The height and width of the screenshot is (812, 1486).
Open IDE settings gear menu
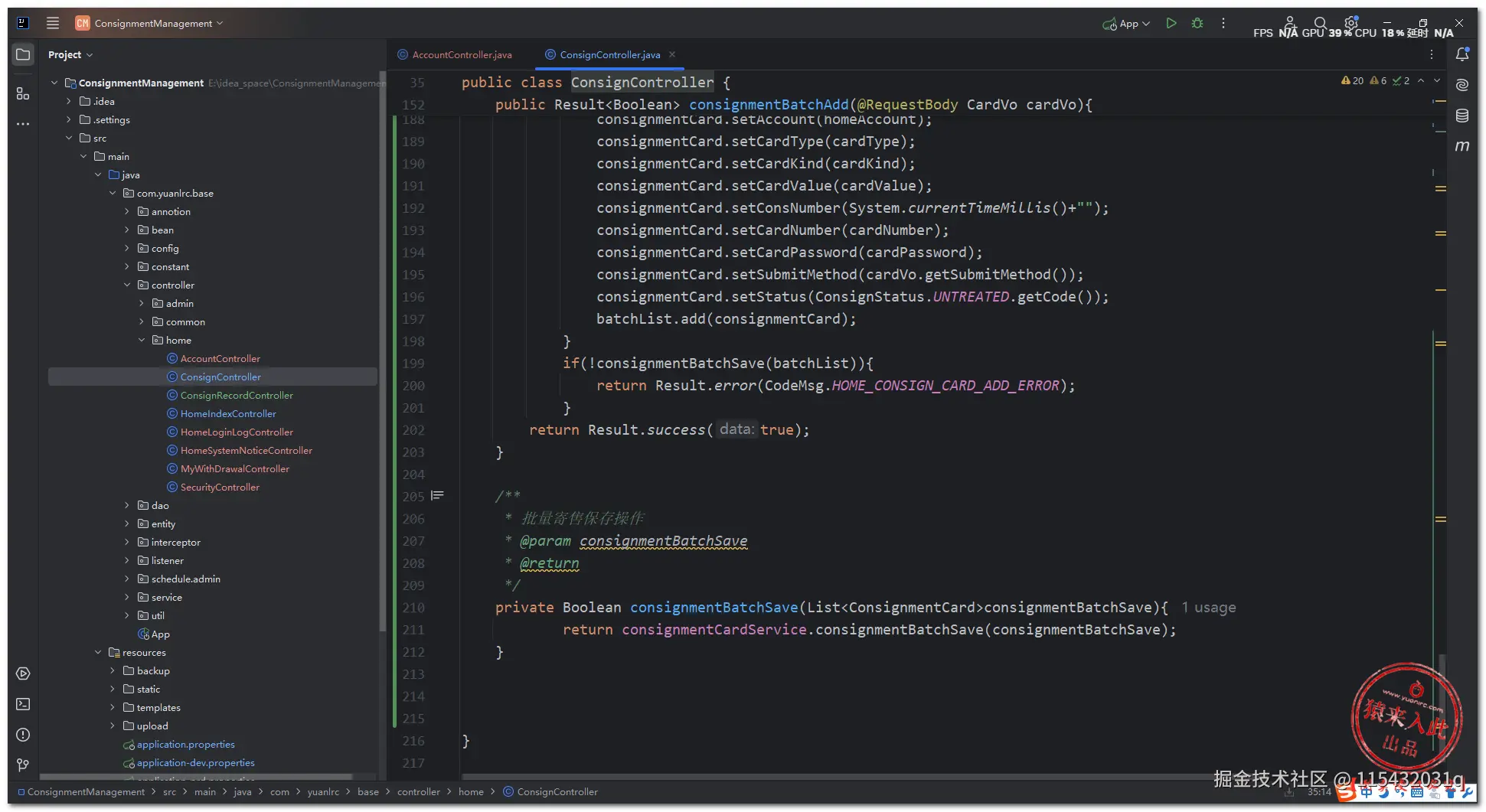tap(1351, 23)
